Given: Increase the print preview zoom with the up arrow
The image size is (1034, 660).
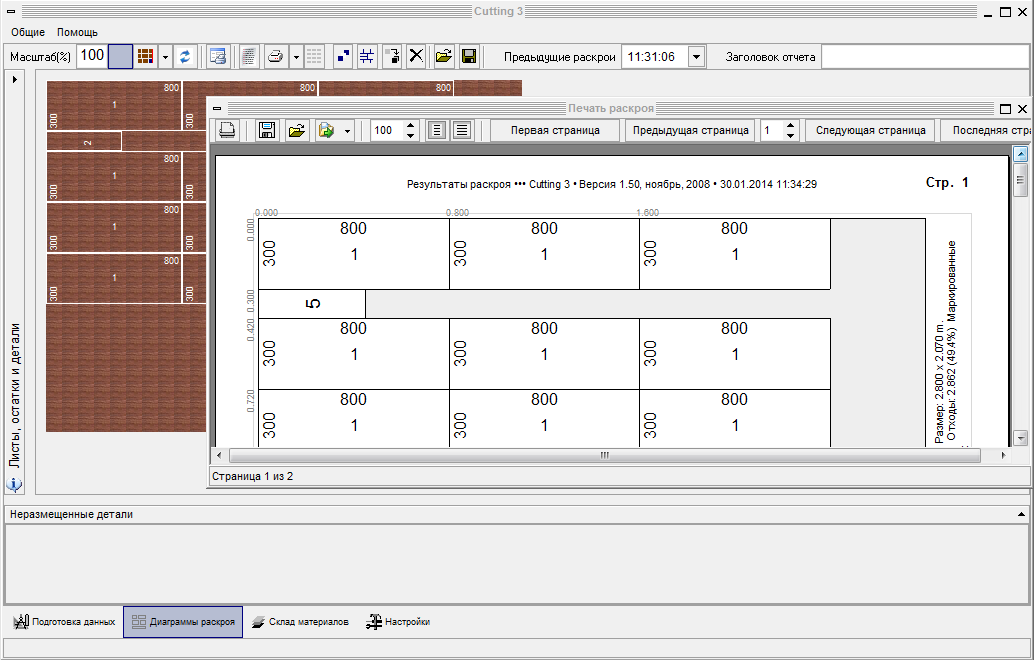Looking at the screenshot, I should pos(410,125).
